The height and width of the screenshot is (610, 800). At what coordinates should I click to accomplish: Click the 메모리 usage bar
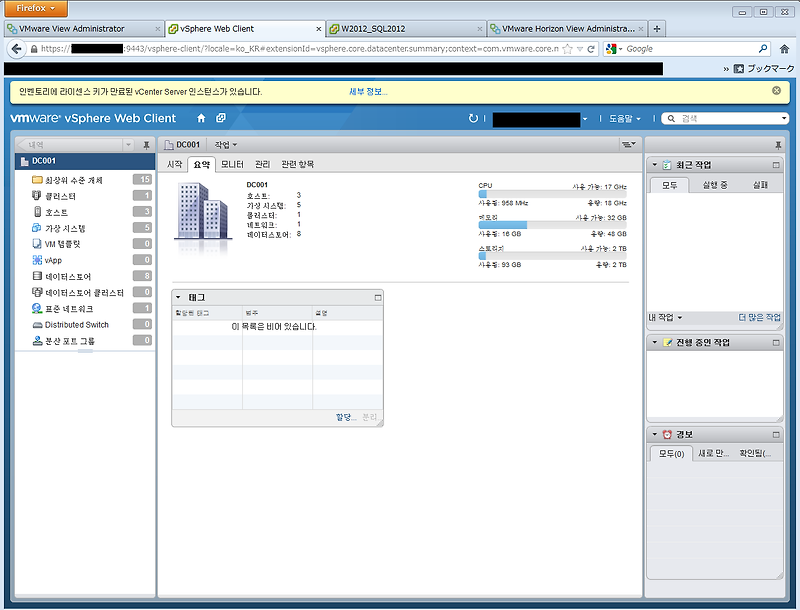tap(552, 225)
